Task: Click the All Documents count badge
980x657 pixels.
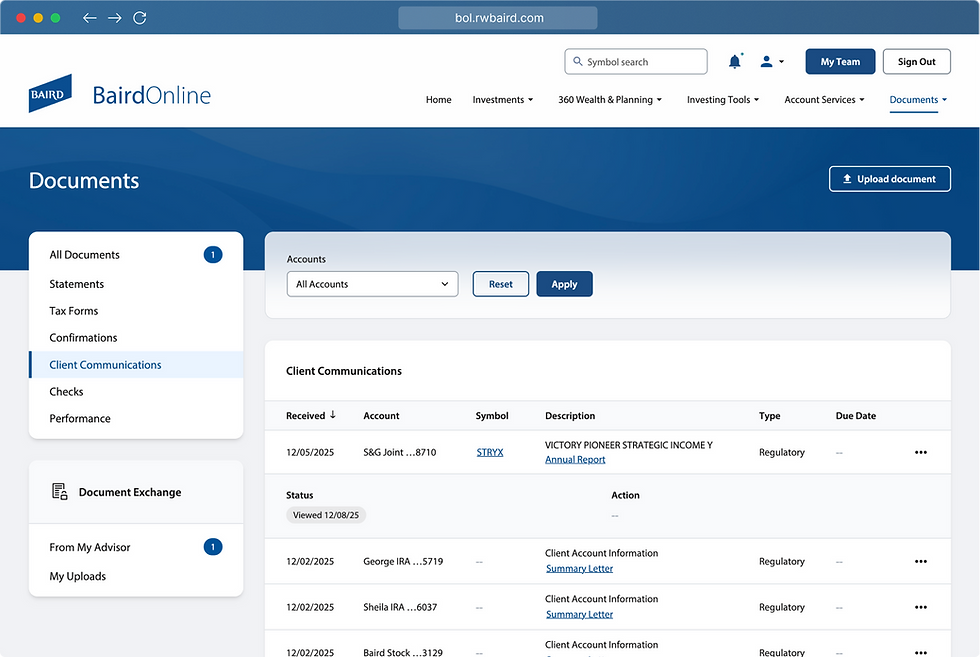Action: pos(212,254)
